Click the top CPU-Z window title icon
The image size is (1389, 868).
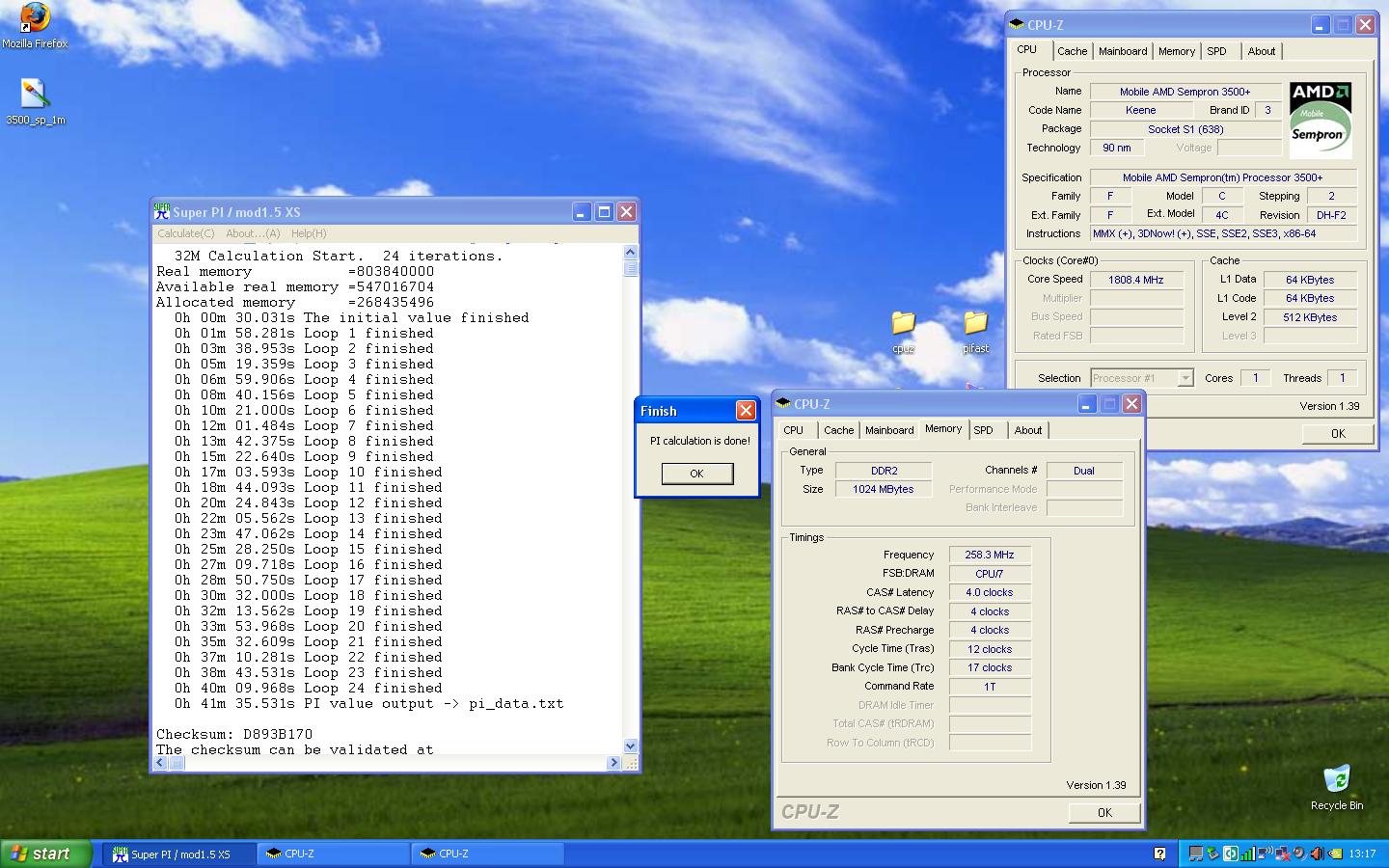pos(1017,25)
